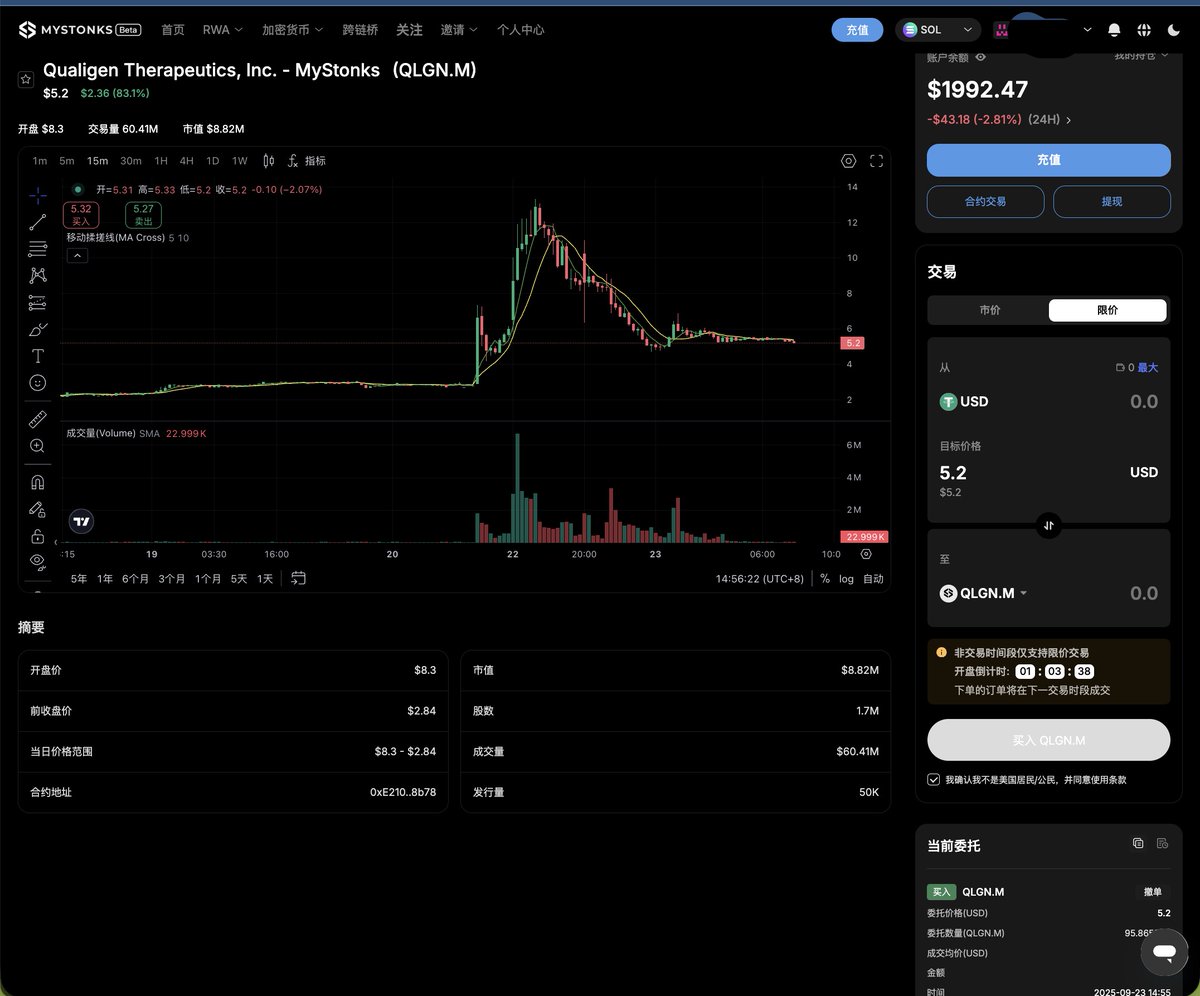Toggle 自动 auto scale

[x=873, y=579]
